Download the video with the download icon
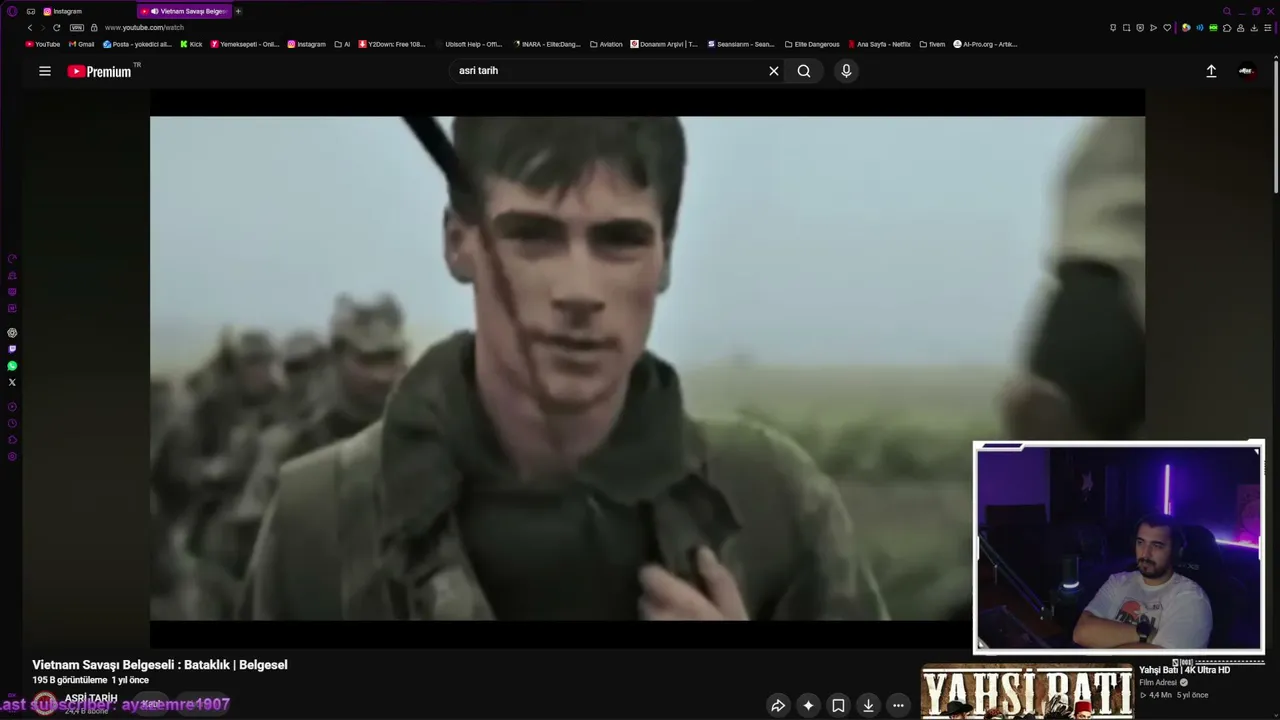Screen dimensions: 1280x720 [868, 705]
